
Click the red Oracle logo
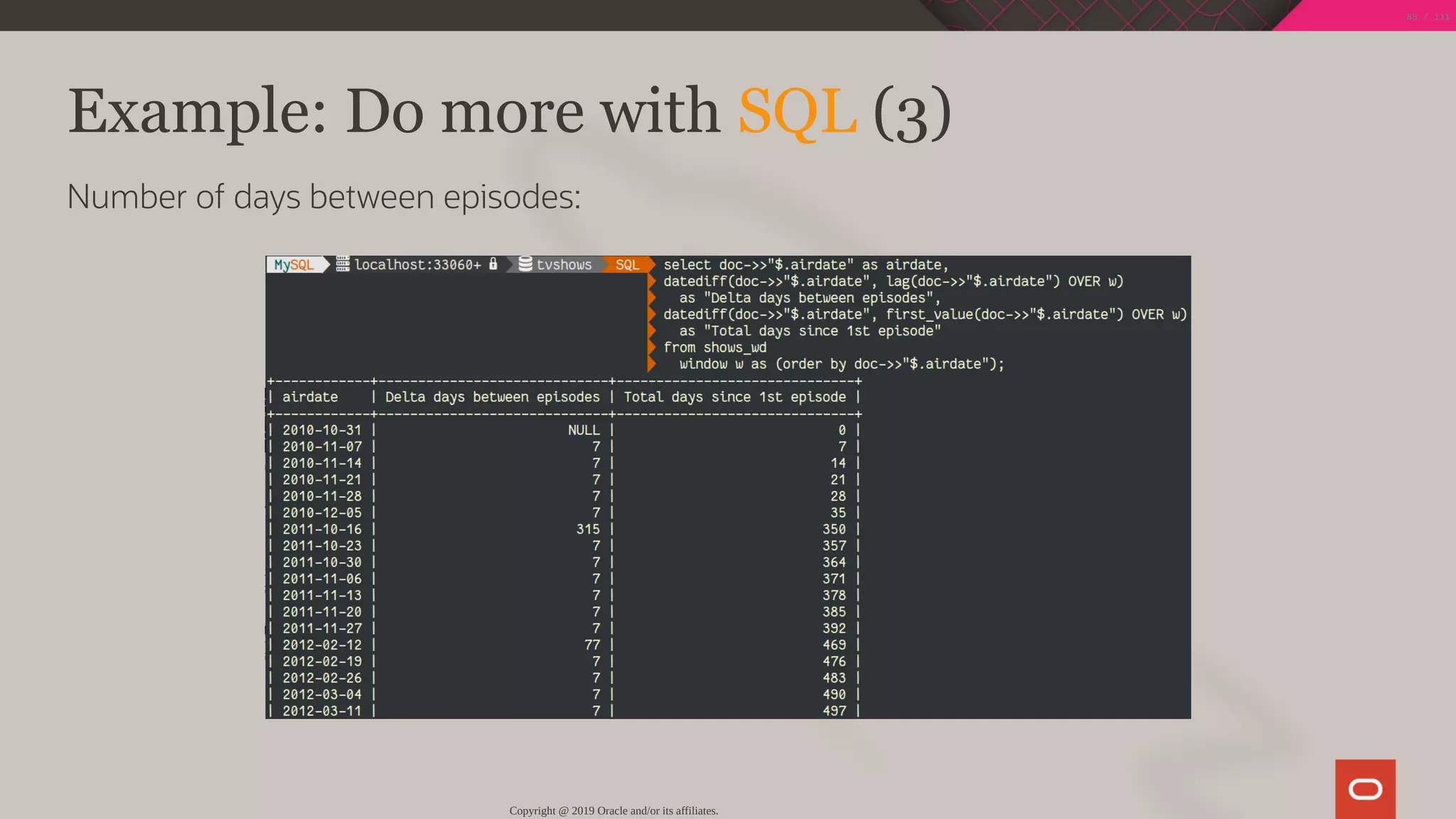tap(1364, 788)
